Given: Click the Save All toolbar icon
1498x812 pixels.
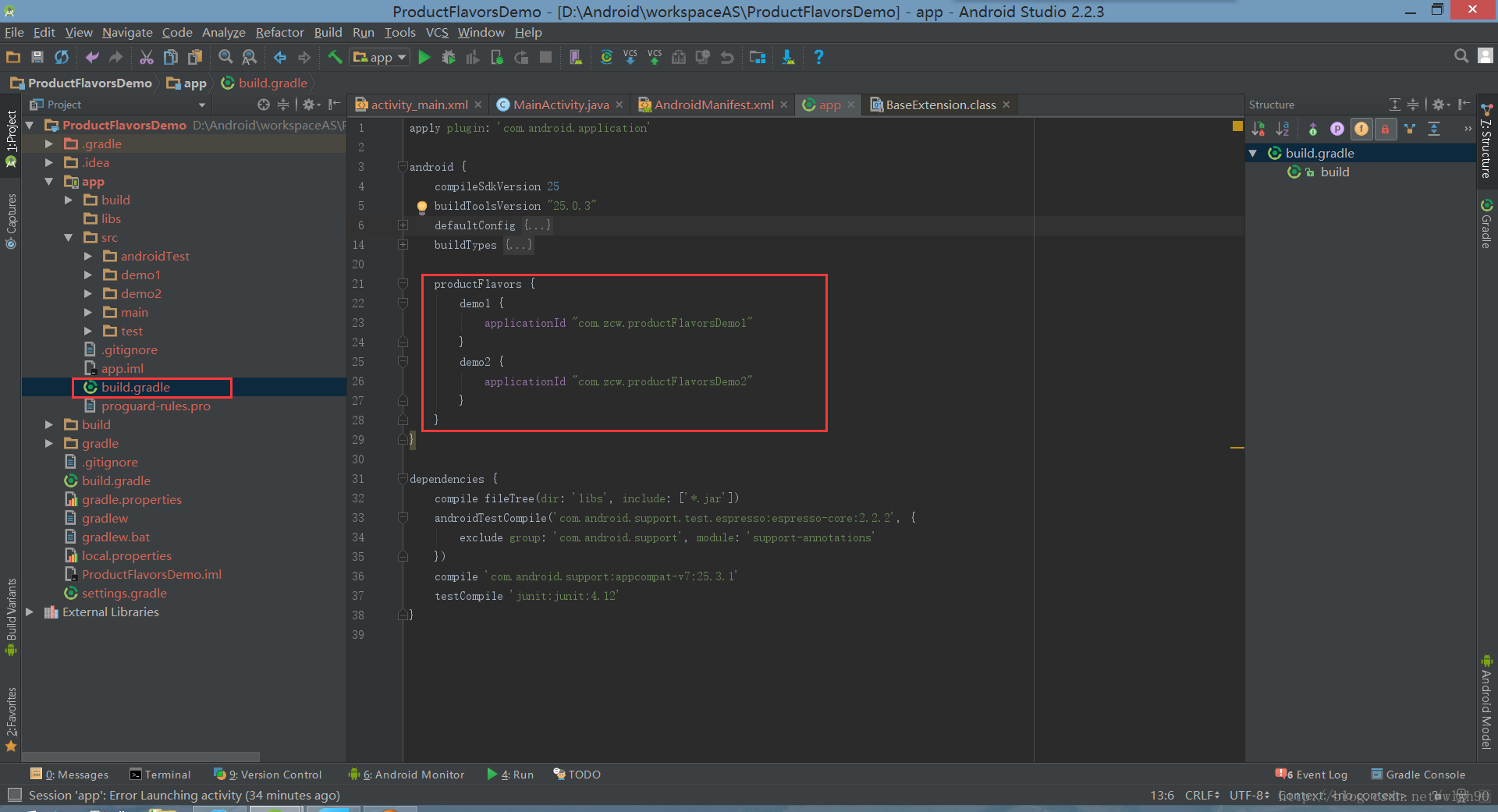Looking at the screenshot, I should tap(37, 57).
